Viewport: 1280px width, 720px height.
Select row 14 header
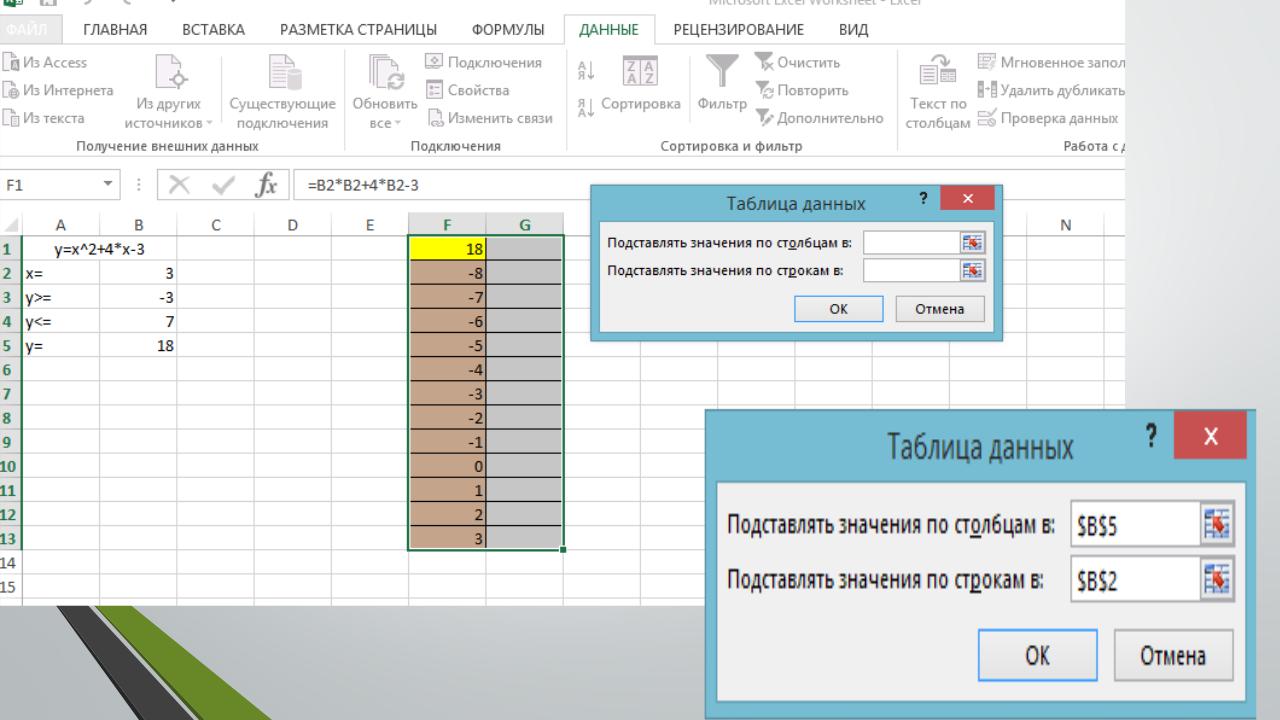click(x=10, y=563)
